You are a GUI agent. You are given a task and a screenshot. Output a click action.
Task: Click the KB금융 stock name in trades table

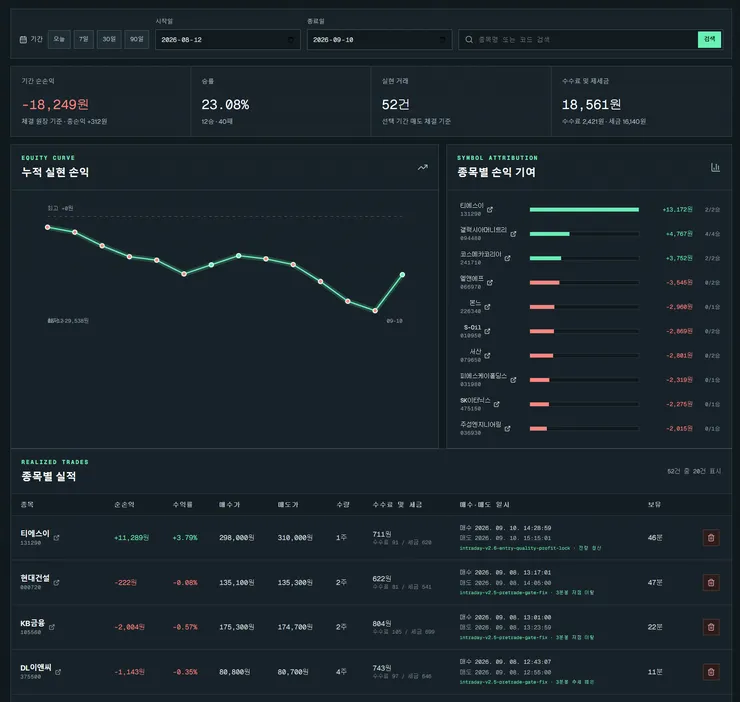[x=32, y=623]
